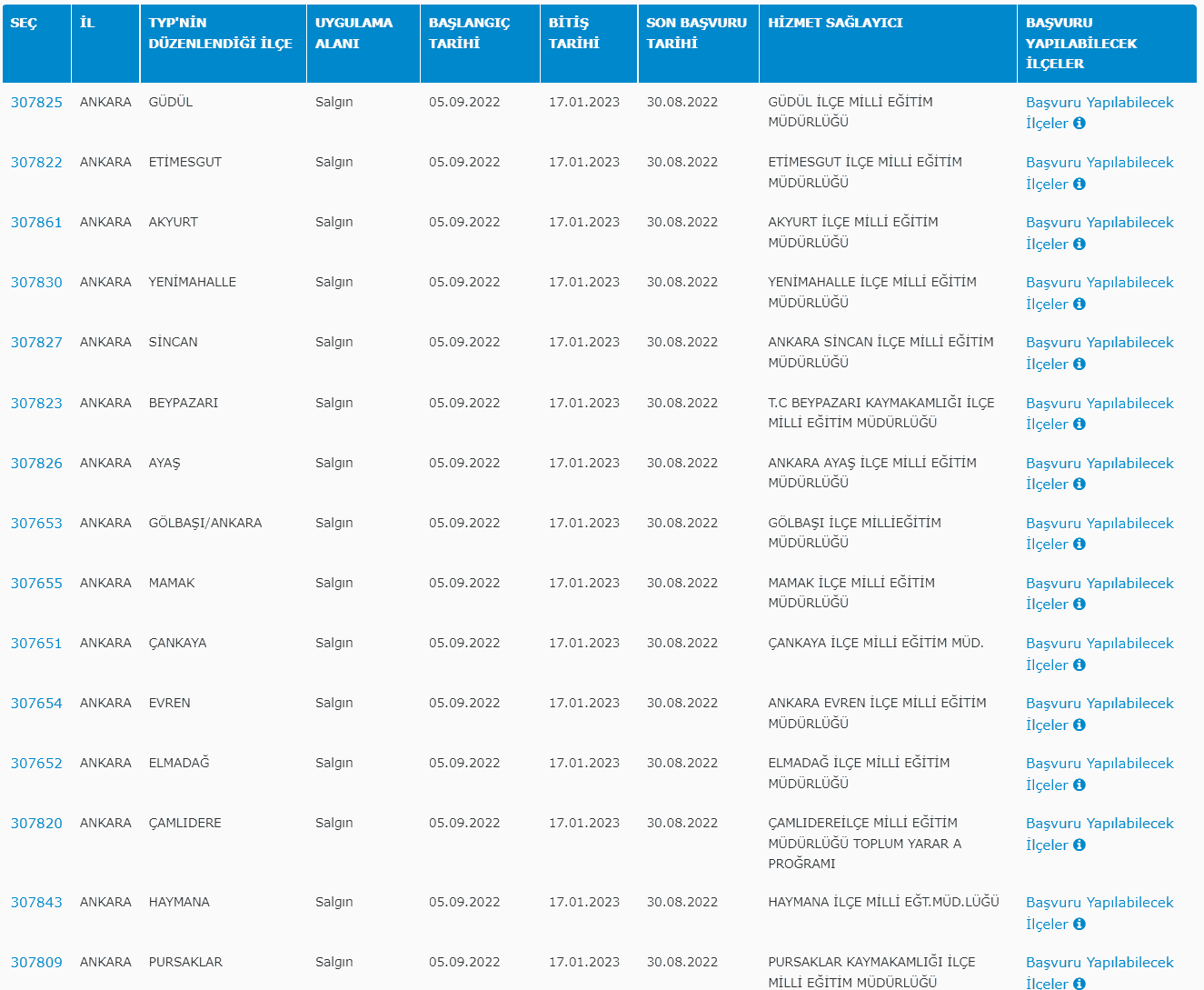1204x990 pixels.
Task: Open the 307820 Çamlıdere program link
Action: [x=36, y=824]
